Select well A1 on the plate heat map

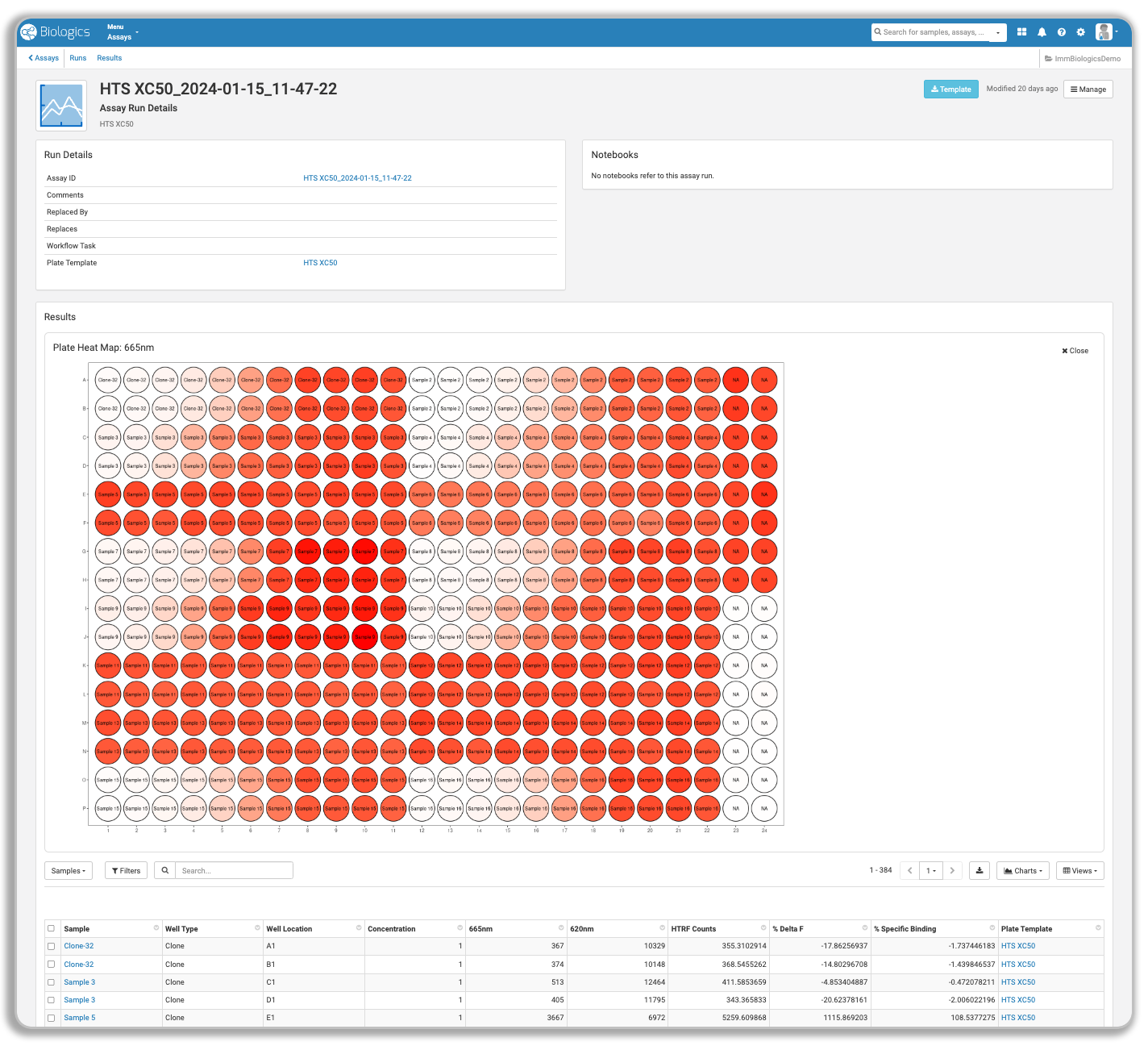tap(107, 380)
